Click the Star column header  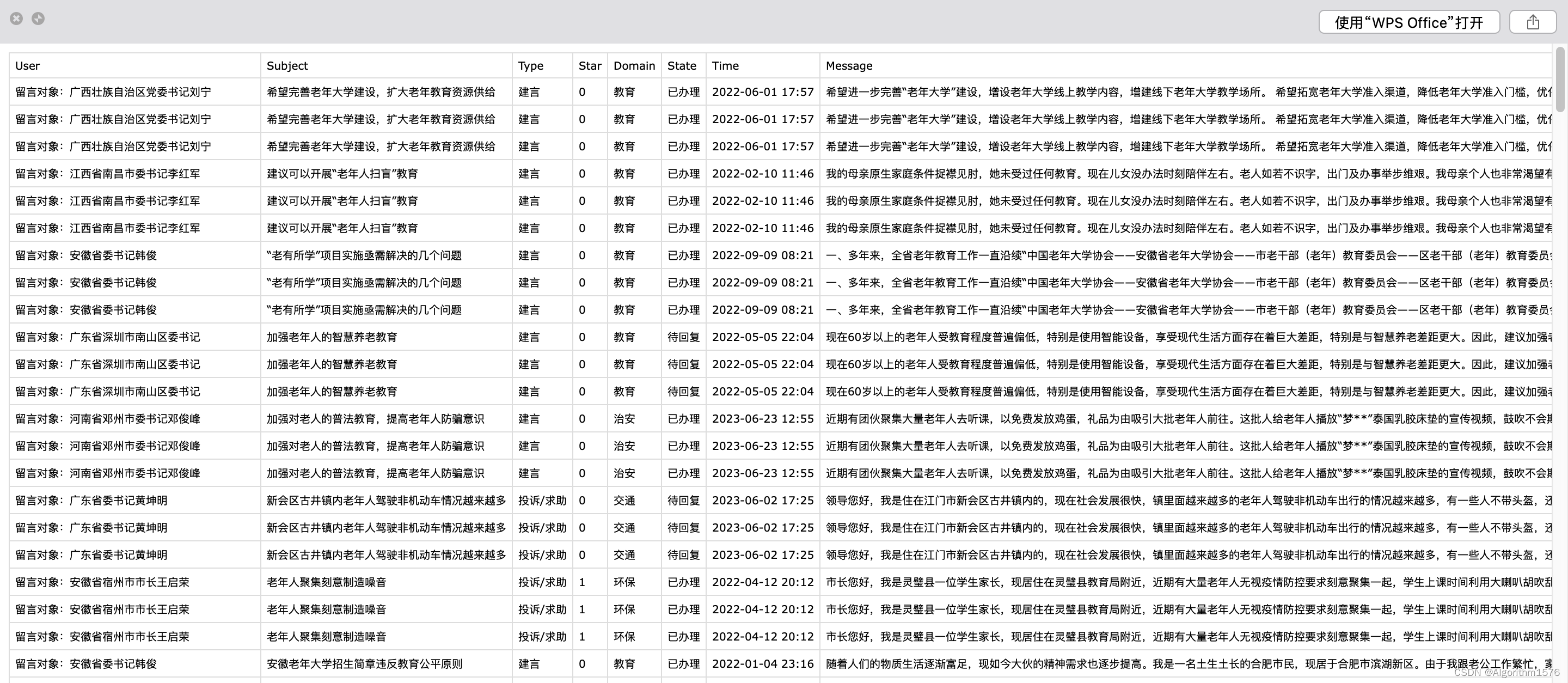[x=589, y=66]
